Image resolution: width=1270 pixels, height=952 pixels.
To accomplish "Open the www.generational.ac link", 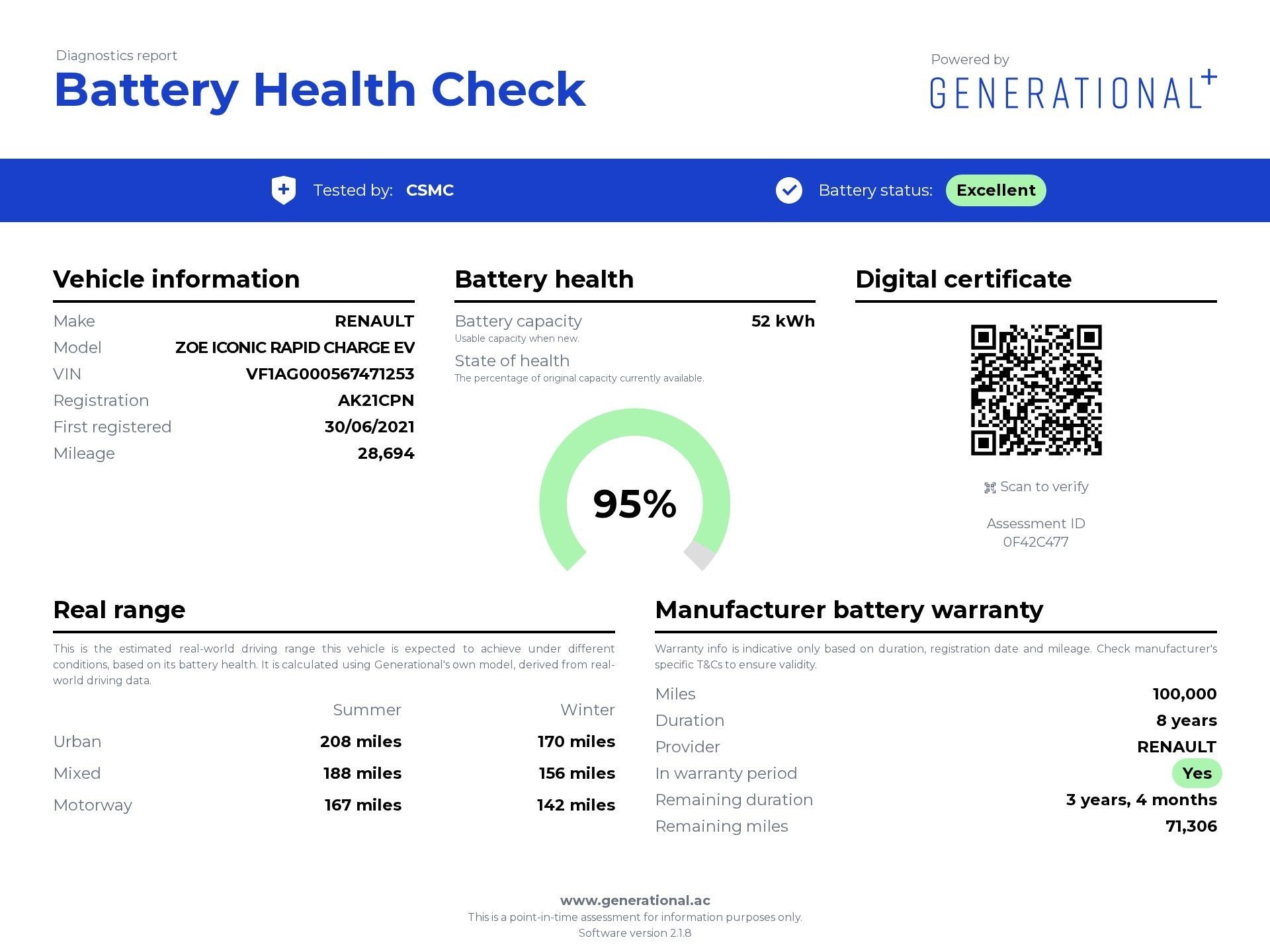I will [x=635, y=900].
